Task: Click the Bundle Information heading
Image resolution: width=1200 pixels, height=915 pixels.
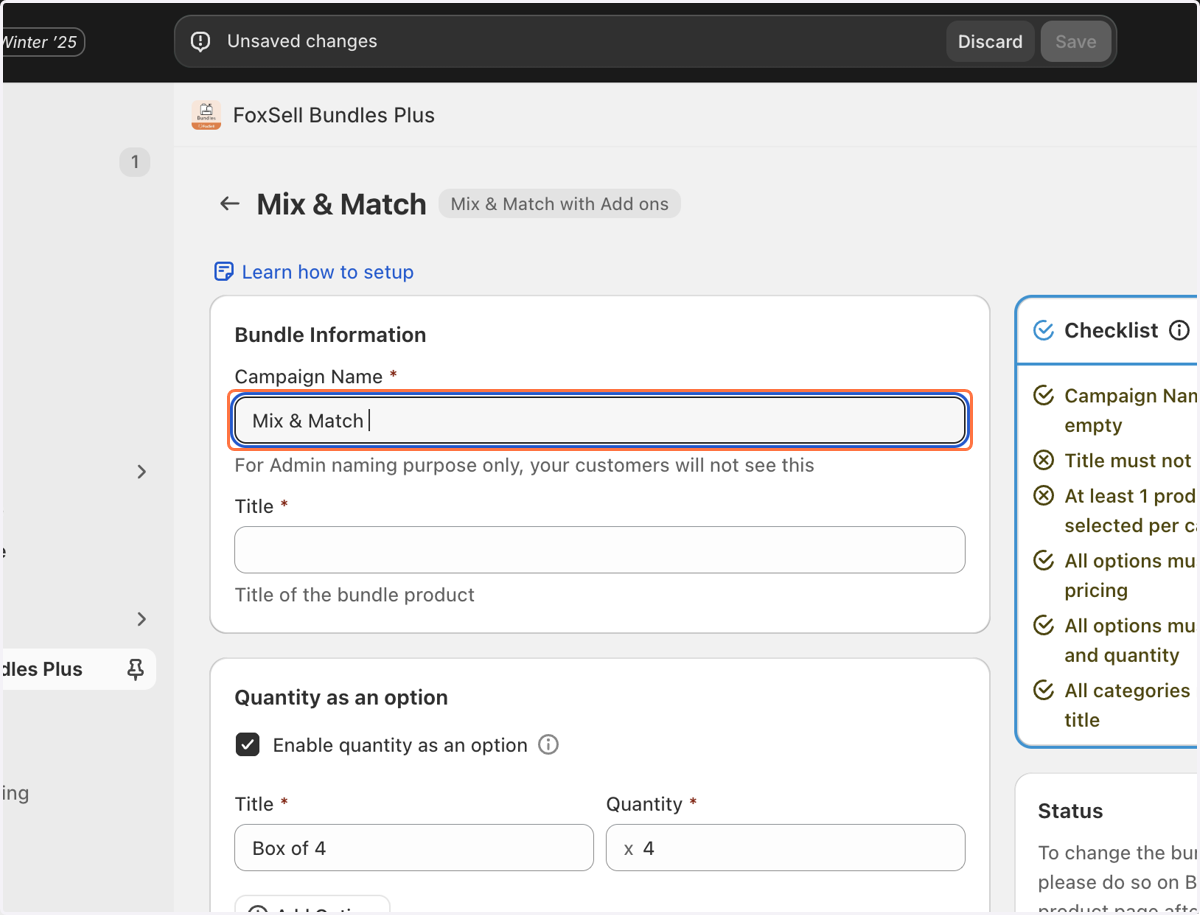Action: point(330,335)
